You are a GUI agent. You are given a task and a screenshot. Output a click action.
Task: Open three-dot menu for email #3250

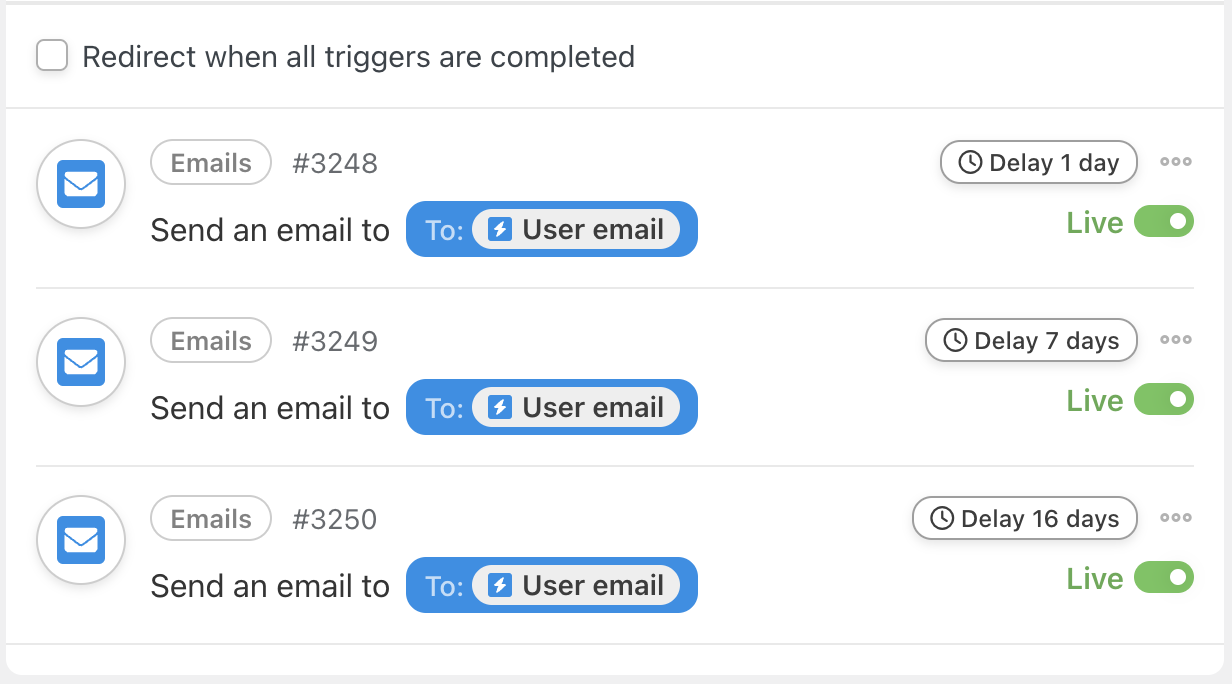click(x=1175, y=518)
